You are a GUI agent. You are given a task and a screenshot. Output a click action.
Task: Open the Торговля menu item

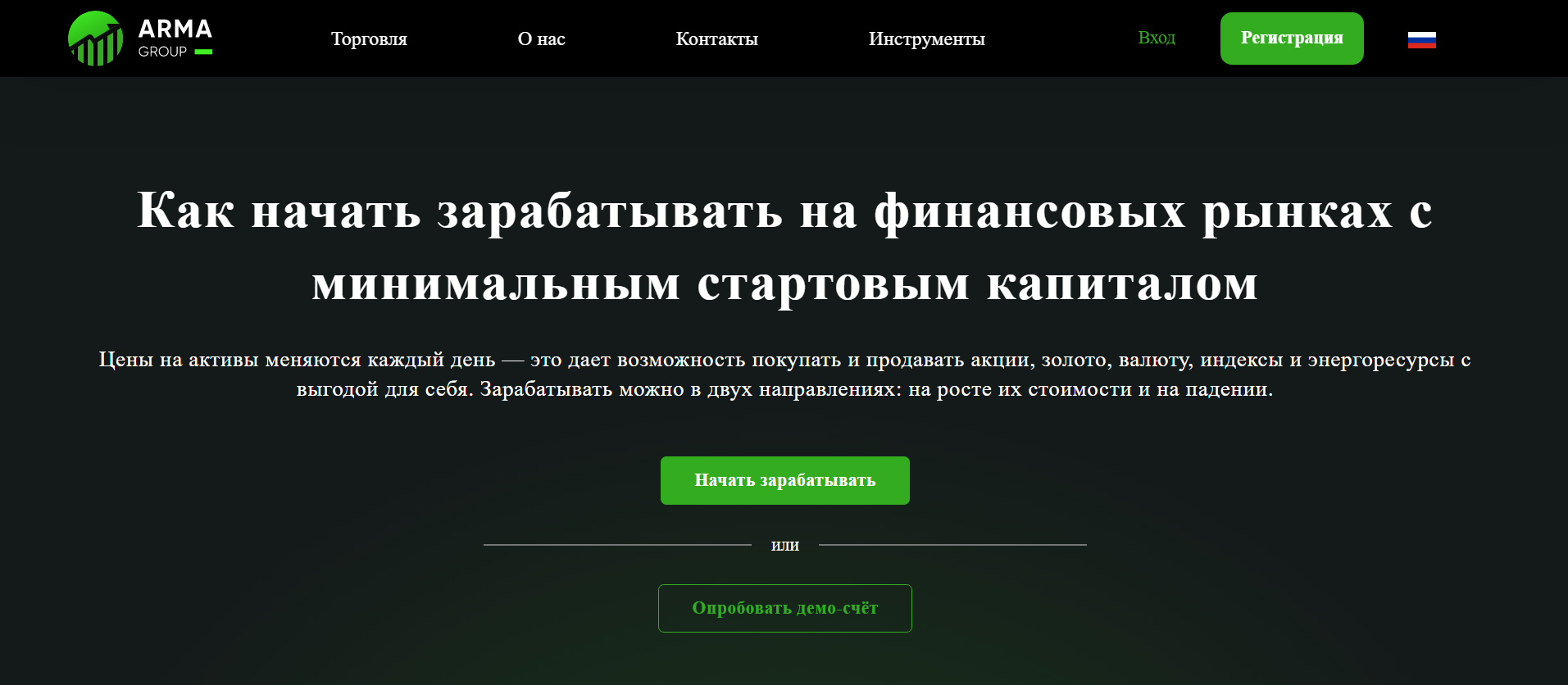pos(369,39)
